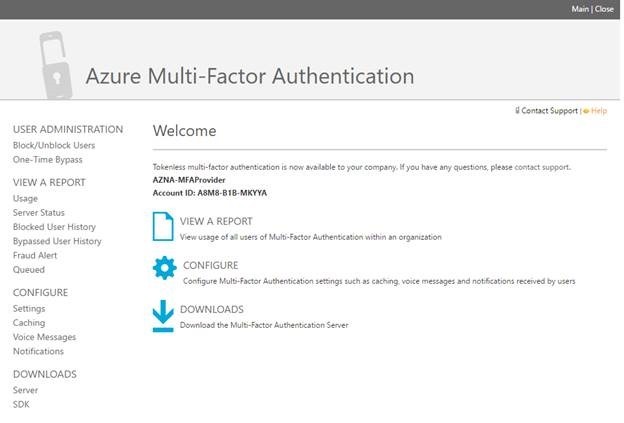Select the AZNA-MFAProvider name text
The width and height of the screenshot is (624, 423).
[x=189, y=180]
